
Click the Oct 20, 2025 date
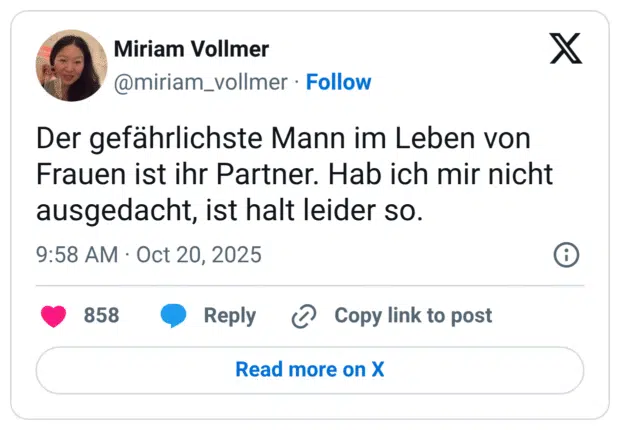pos(199,255)
